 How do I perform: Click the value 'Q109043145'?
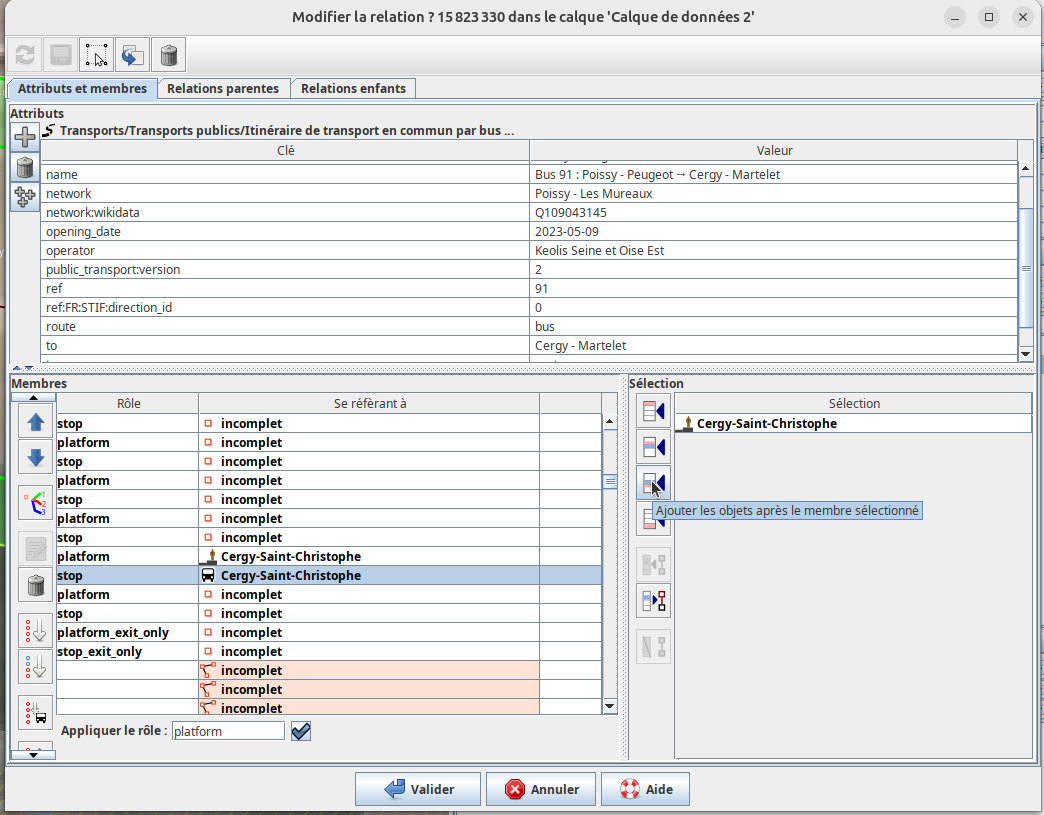[774, 212]
